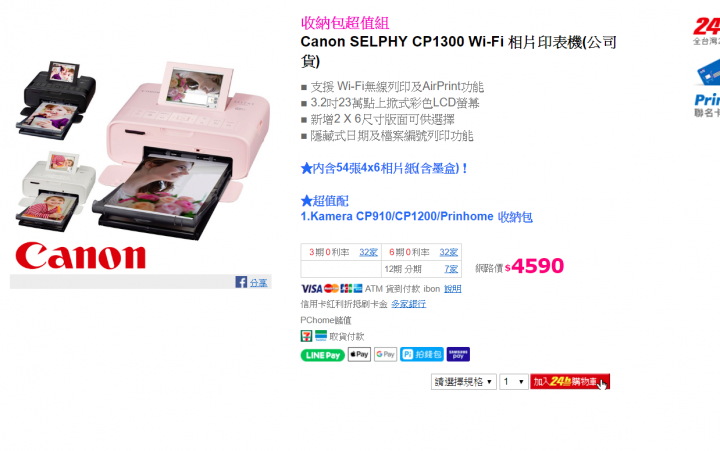Add item to 24h shopping cart
The width and height of the screenshot is (720, 451).
pyautogui.click(x=570, y=382)
